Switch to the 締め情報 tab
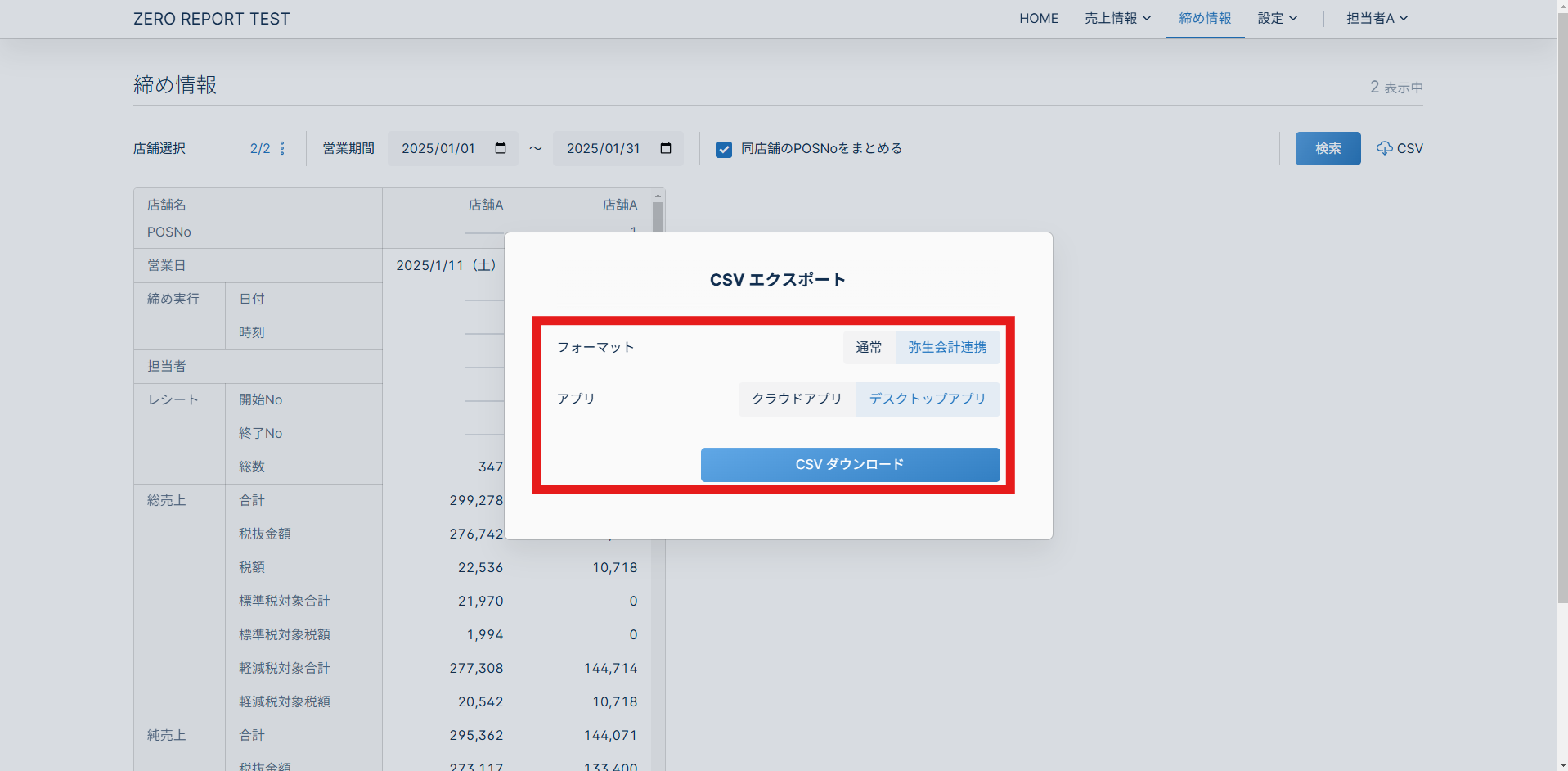This screenshot has width=1568, height=771. click(1204, 18)
